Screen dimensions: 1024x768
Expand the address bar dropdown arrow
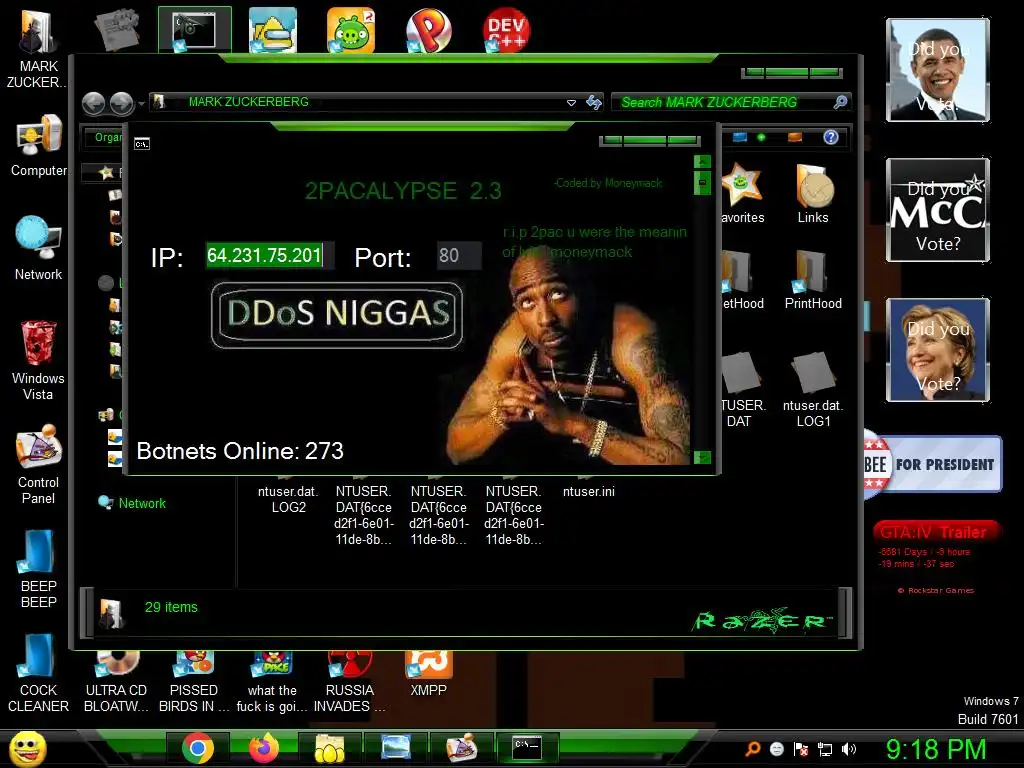tap(571, 103)
